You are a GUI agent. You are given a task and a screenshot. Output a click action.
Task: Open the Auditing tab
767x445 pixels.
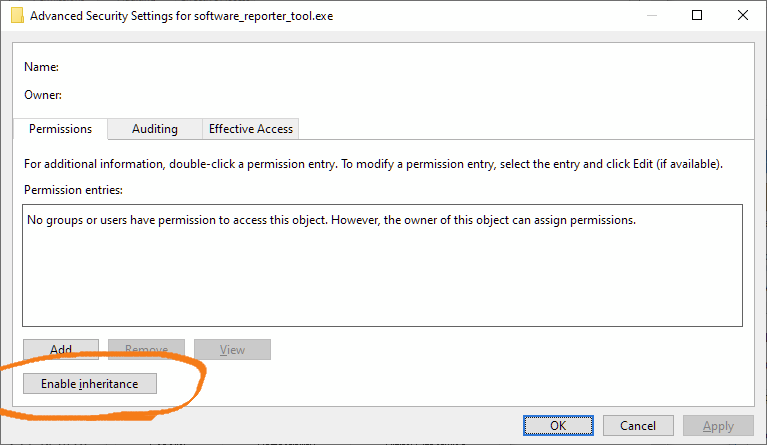pos(155,129)
